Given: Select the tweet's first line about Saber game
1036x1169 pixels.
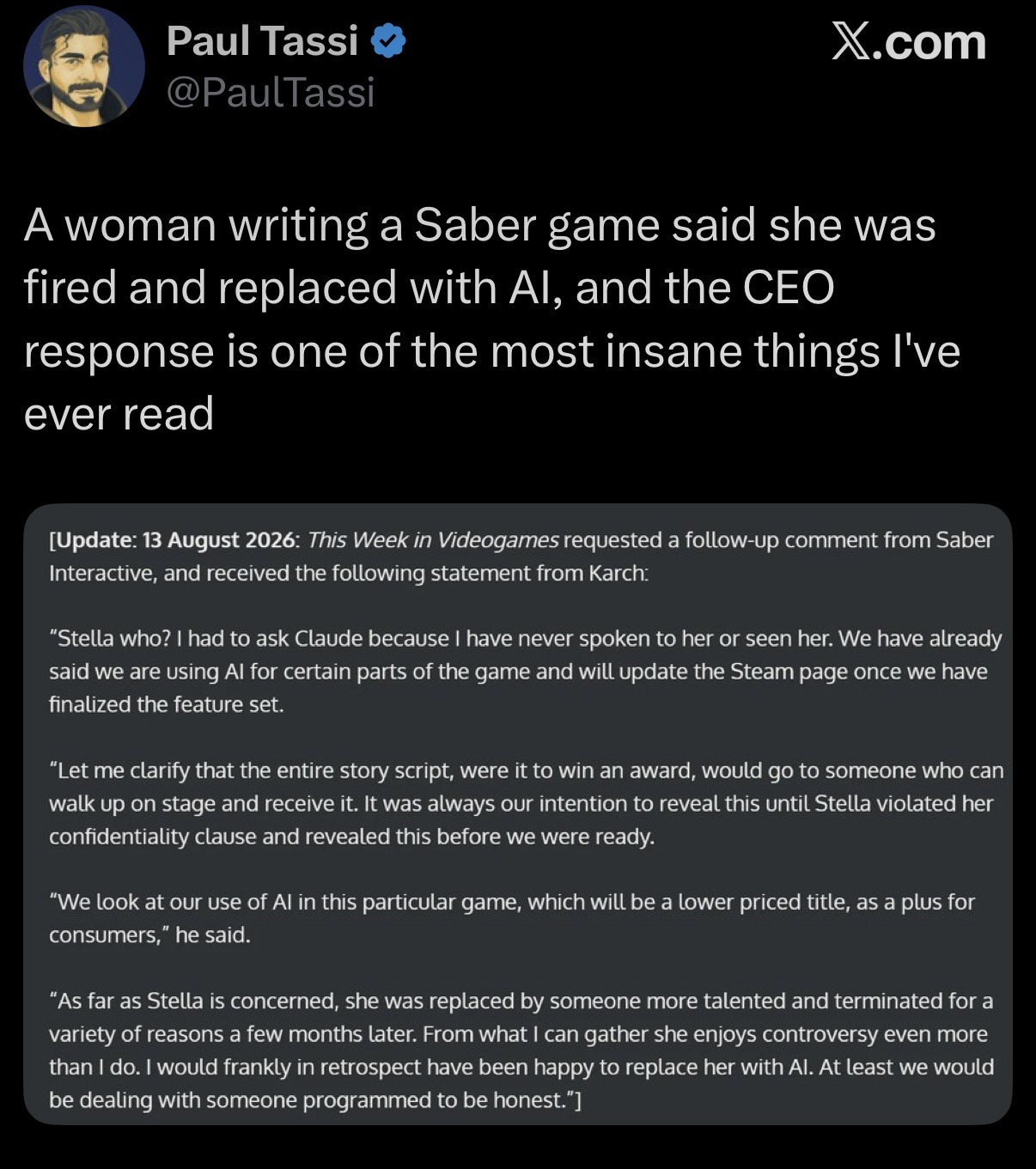Looking at the screenshot, I should coord(480,225).
